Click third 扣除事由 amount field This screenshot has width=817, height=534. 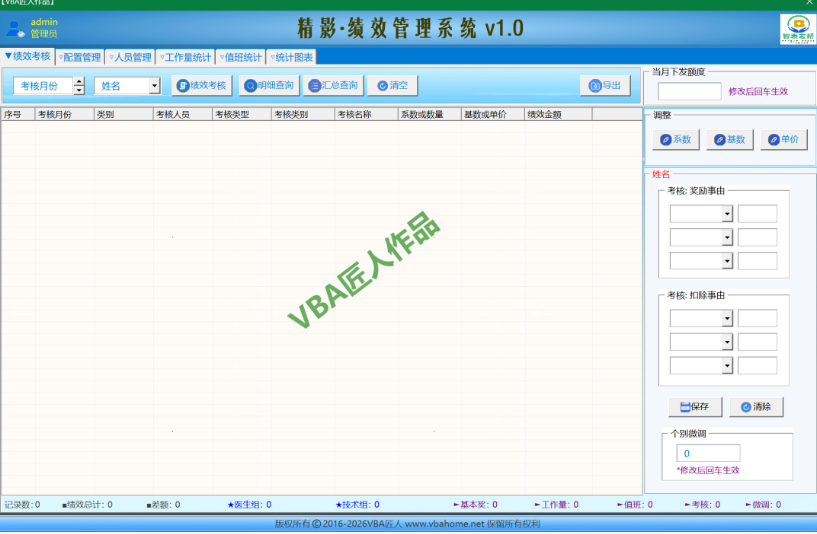757,366
